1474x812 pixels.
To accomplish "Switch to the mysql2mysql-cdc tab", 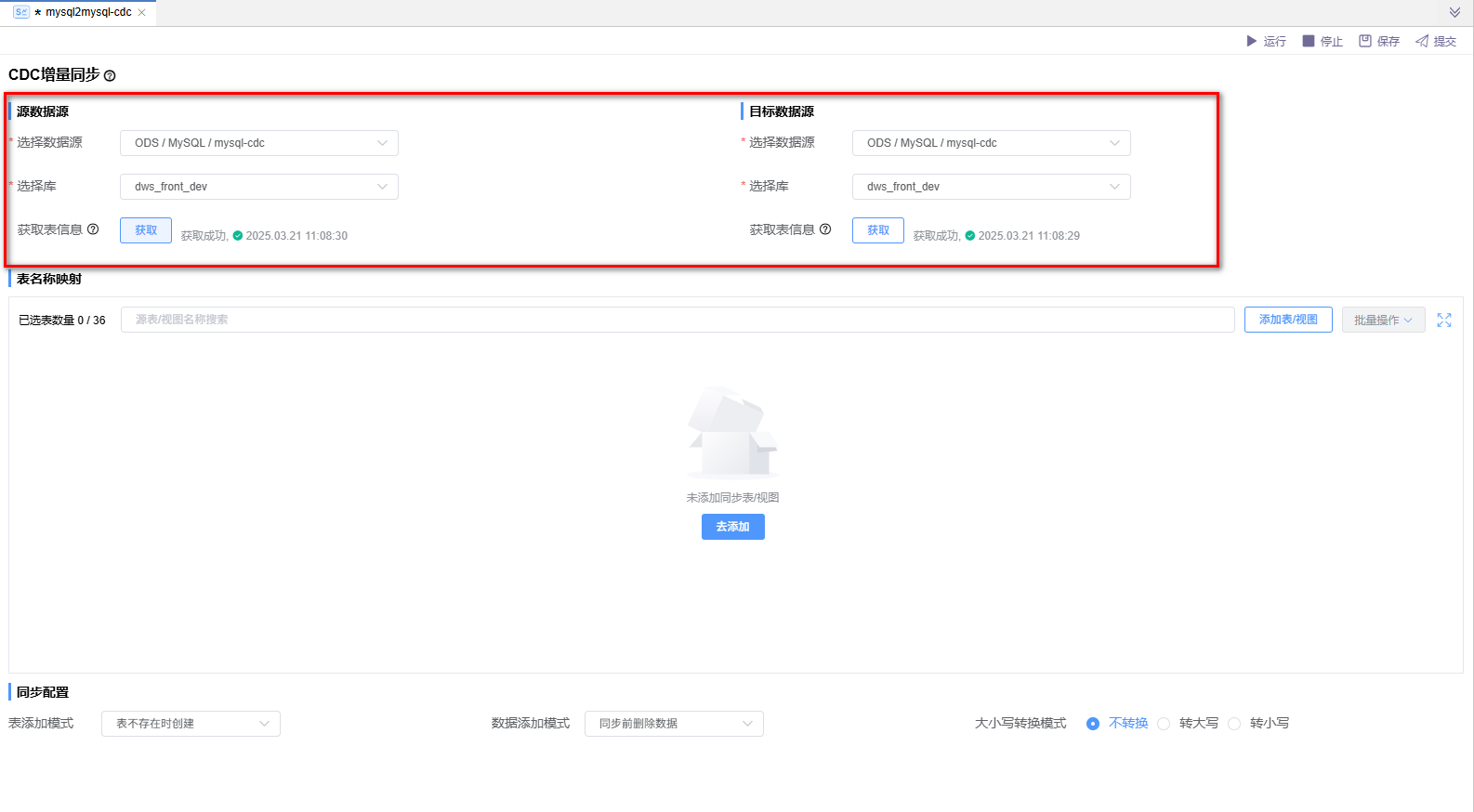I will (87, 12).
